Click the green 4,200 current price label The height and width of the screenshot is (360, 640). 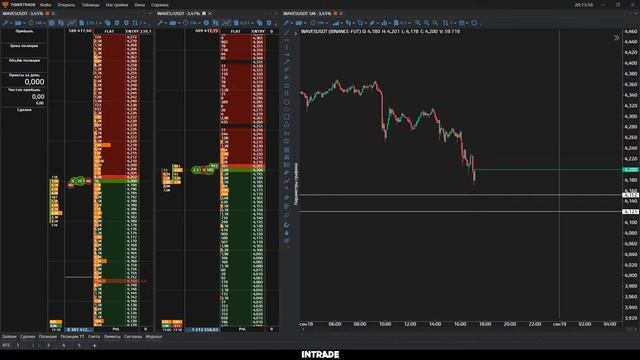click(x=631, y=169)
